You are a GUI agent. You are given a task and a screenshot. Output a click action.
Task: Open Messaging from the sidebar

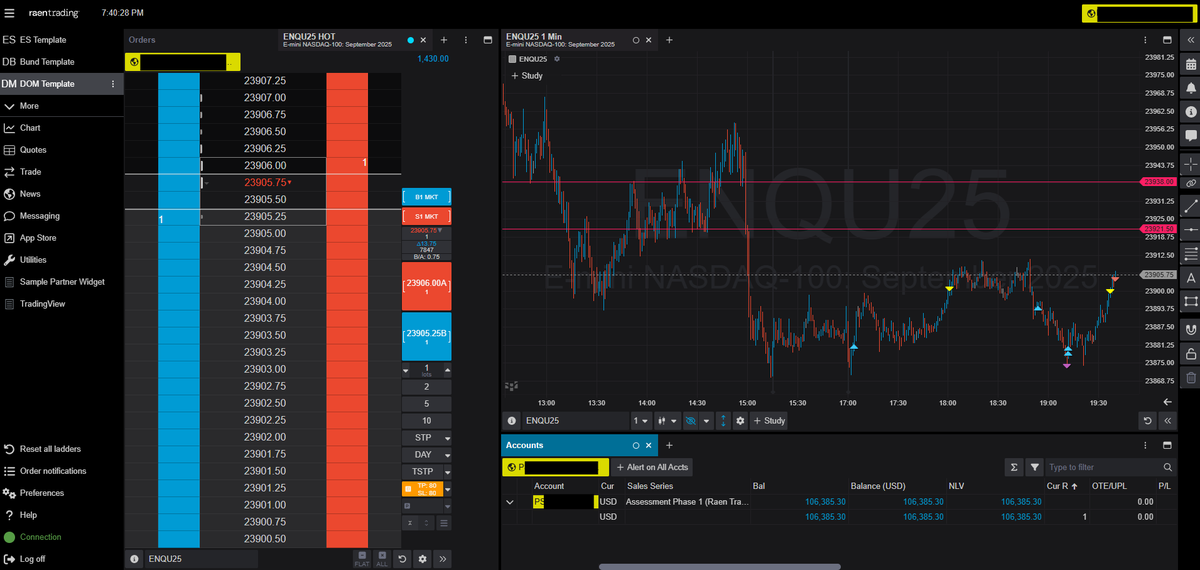tap(62, 216)
